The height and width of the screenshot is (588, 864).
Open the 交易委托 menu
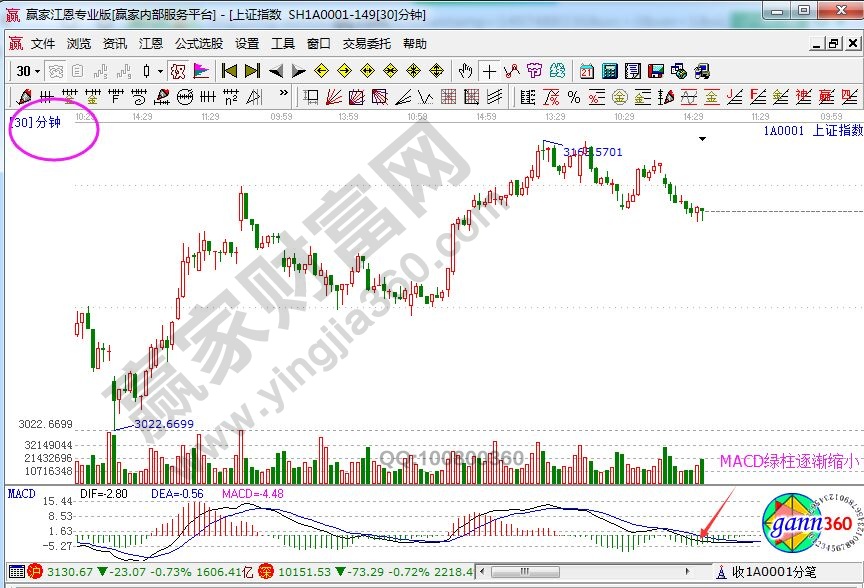click(367, 44)
